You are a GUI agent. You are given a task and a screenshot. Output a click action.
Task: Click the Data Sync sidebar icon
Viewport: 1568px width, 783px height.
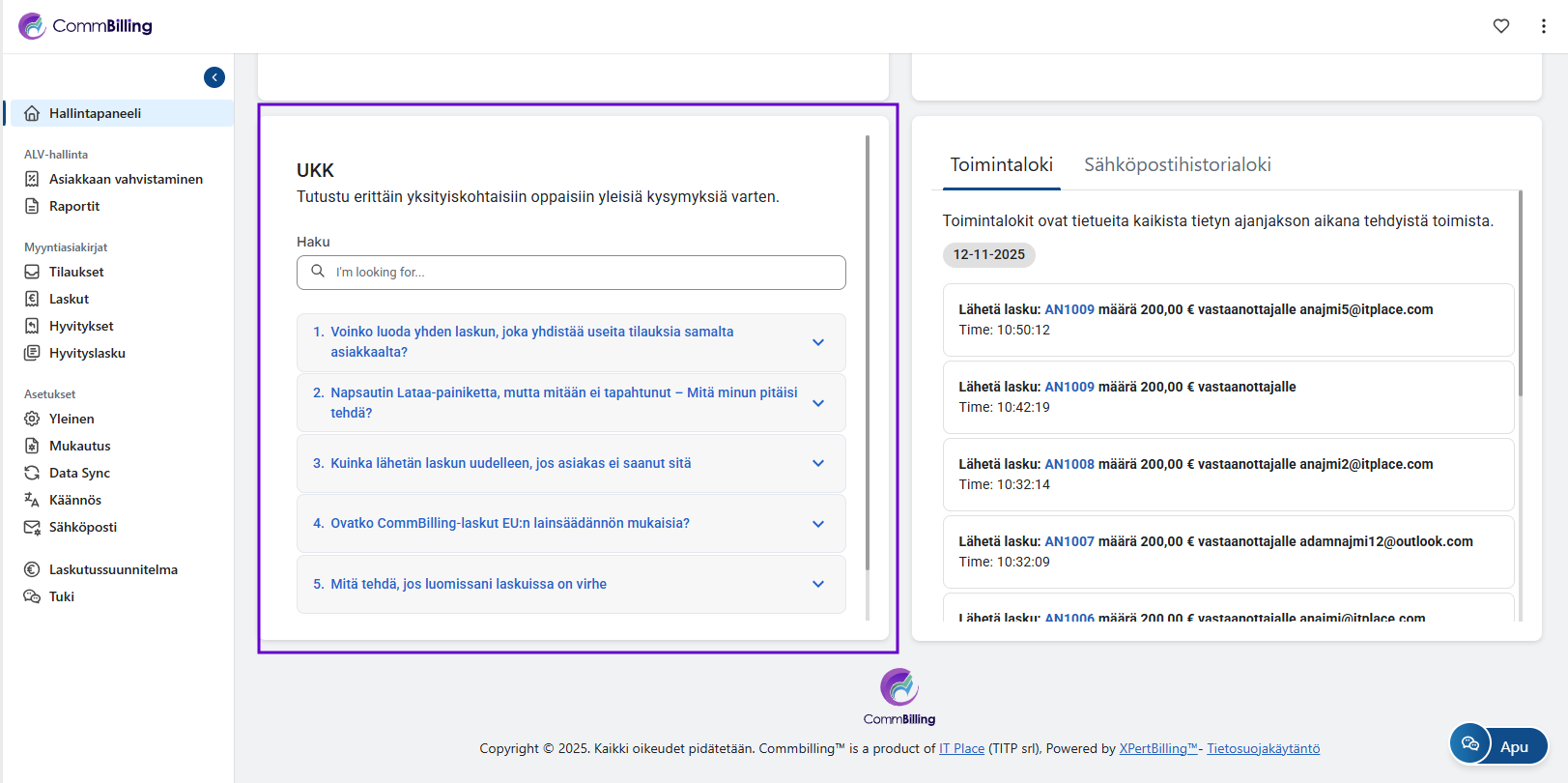[32, 473]
